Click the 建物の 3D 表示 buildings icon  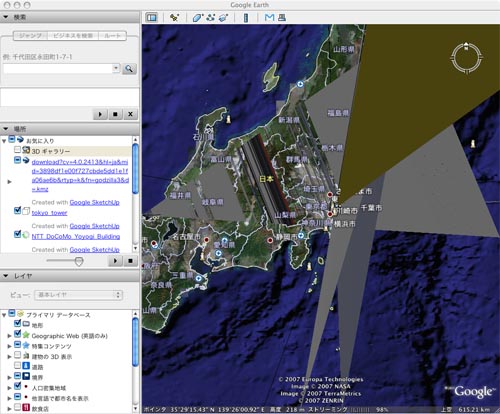26,355
